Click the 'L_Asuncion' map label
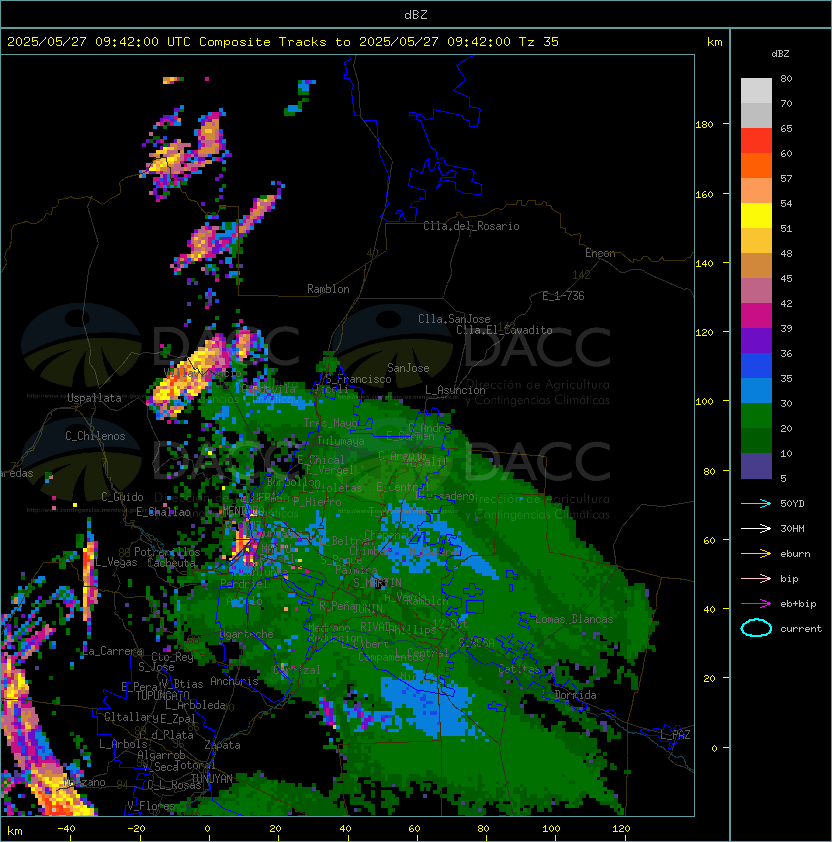832x842 pixels. [455, 390]
